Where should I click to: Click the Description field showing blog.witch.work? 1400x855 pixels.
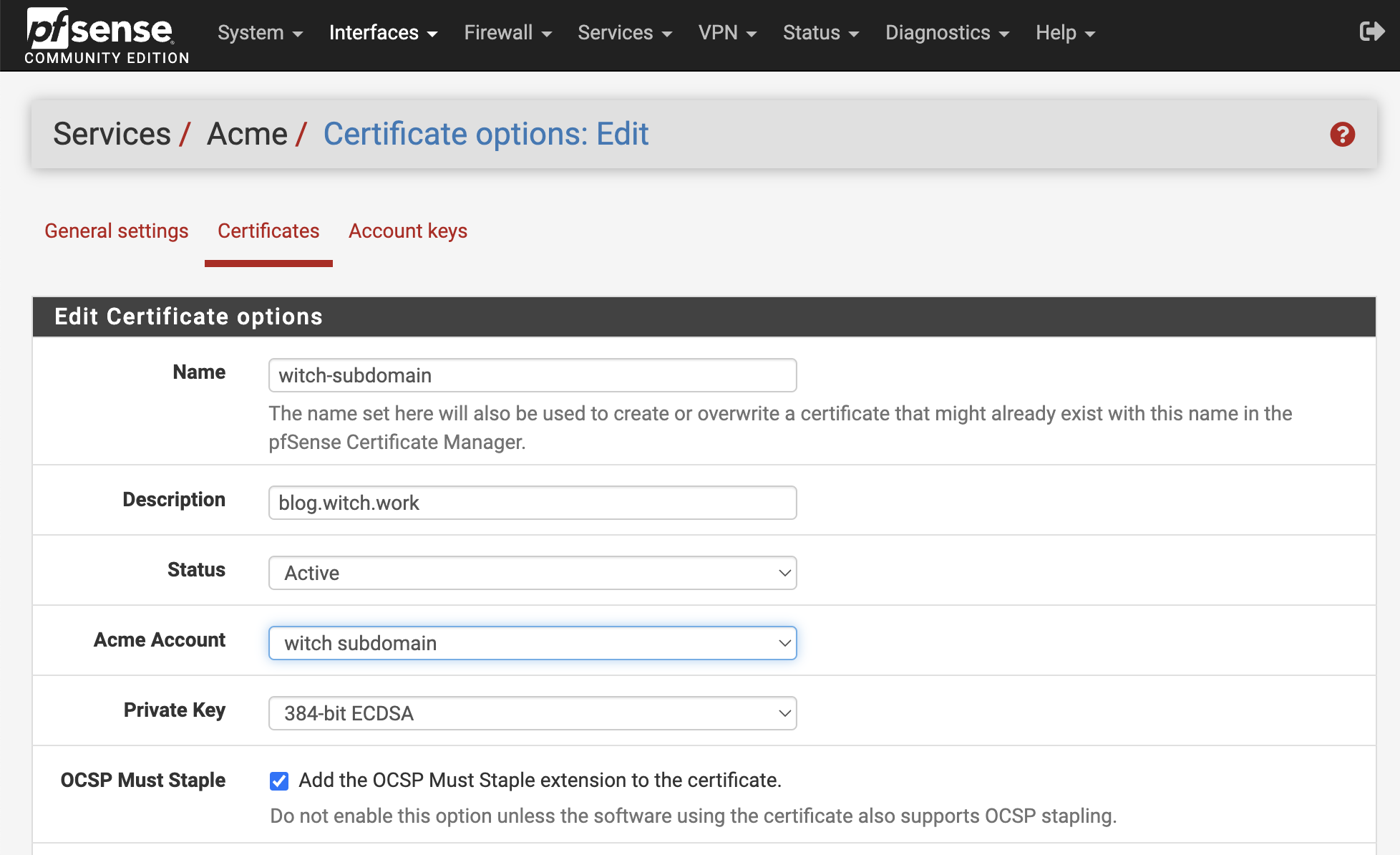(532, 502)
